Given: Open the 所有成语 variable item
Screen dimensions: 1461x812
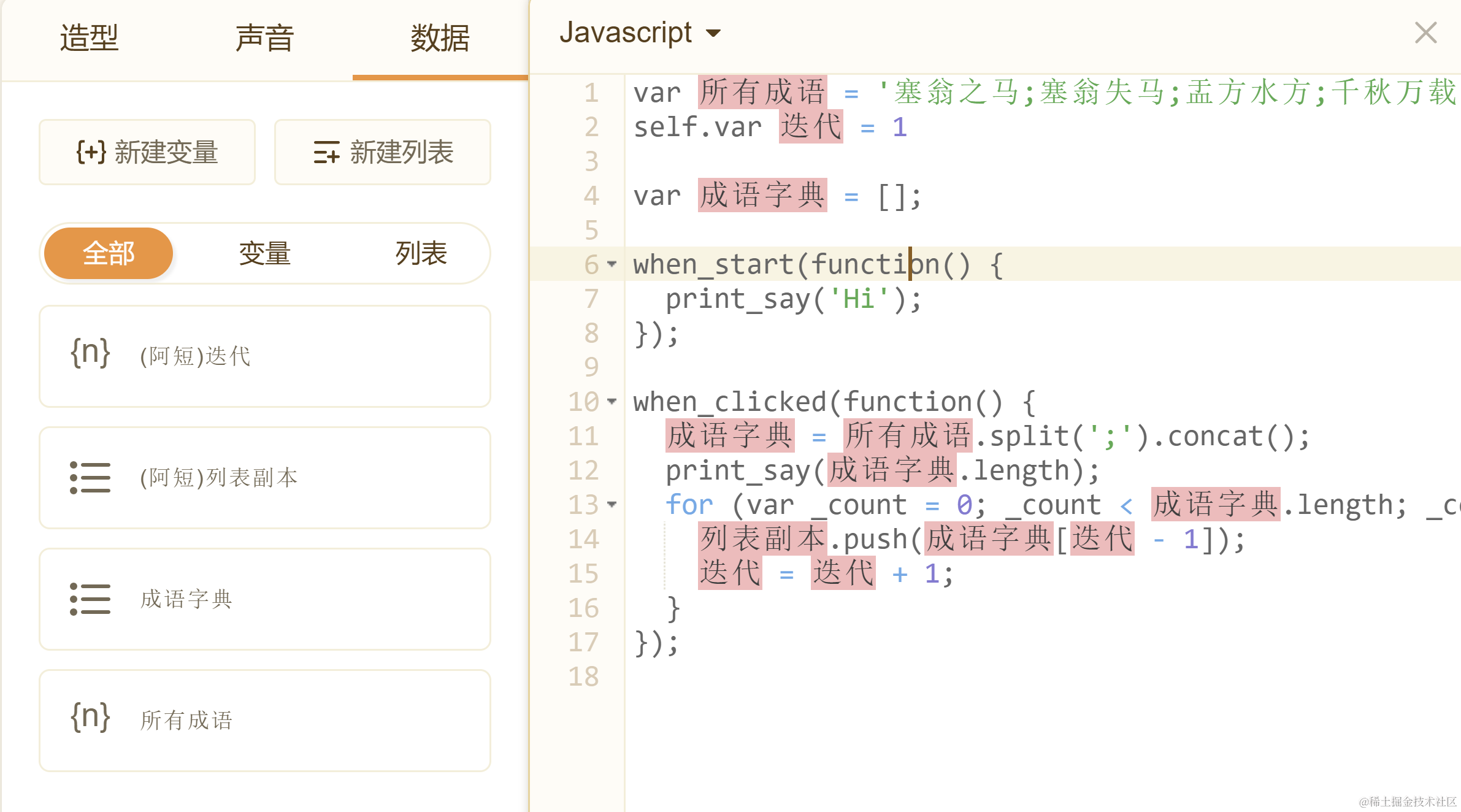Looking at the screenshot, I should (x=265, y=720).
